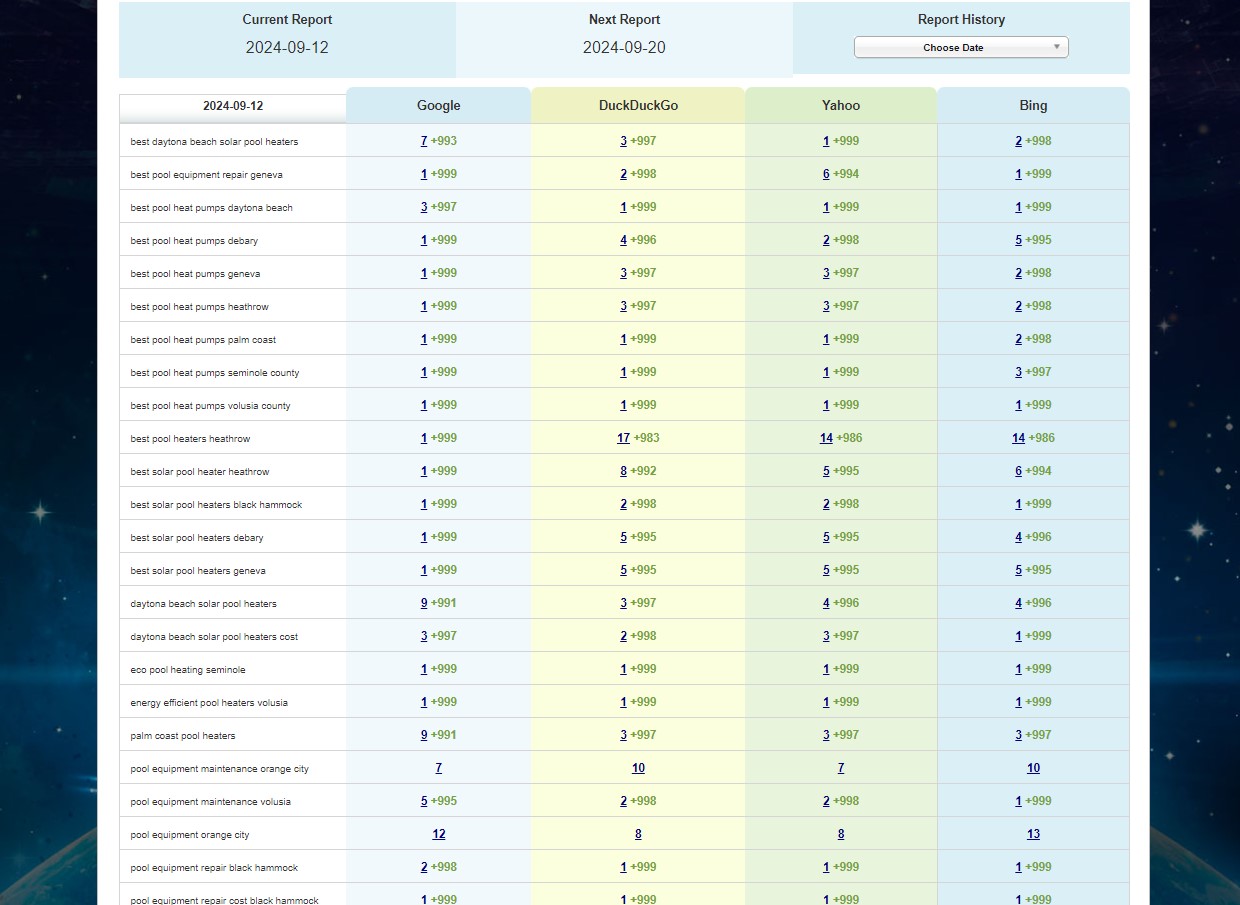Click keyword 'best pool equipment repair geneva'
This screenshot has height=905, width=1240.
coord(206,175)
